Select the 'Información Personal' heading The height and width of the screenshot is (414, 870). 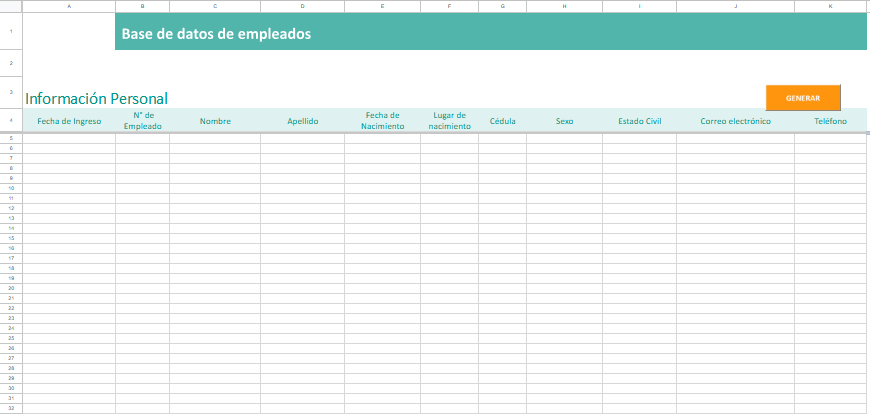click(97, 99)
